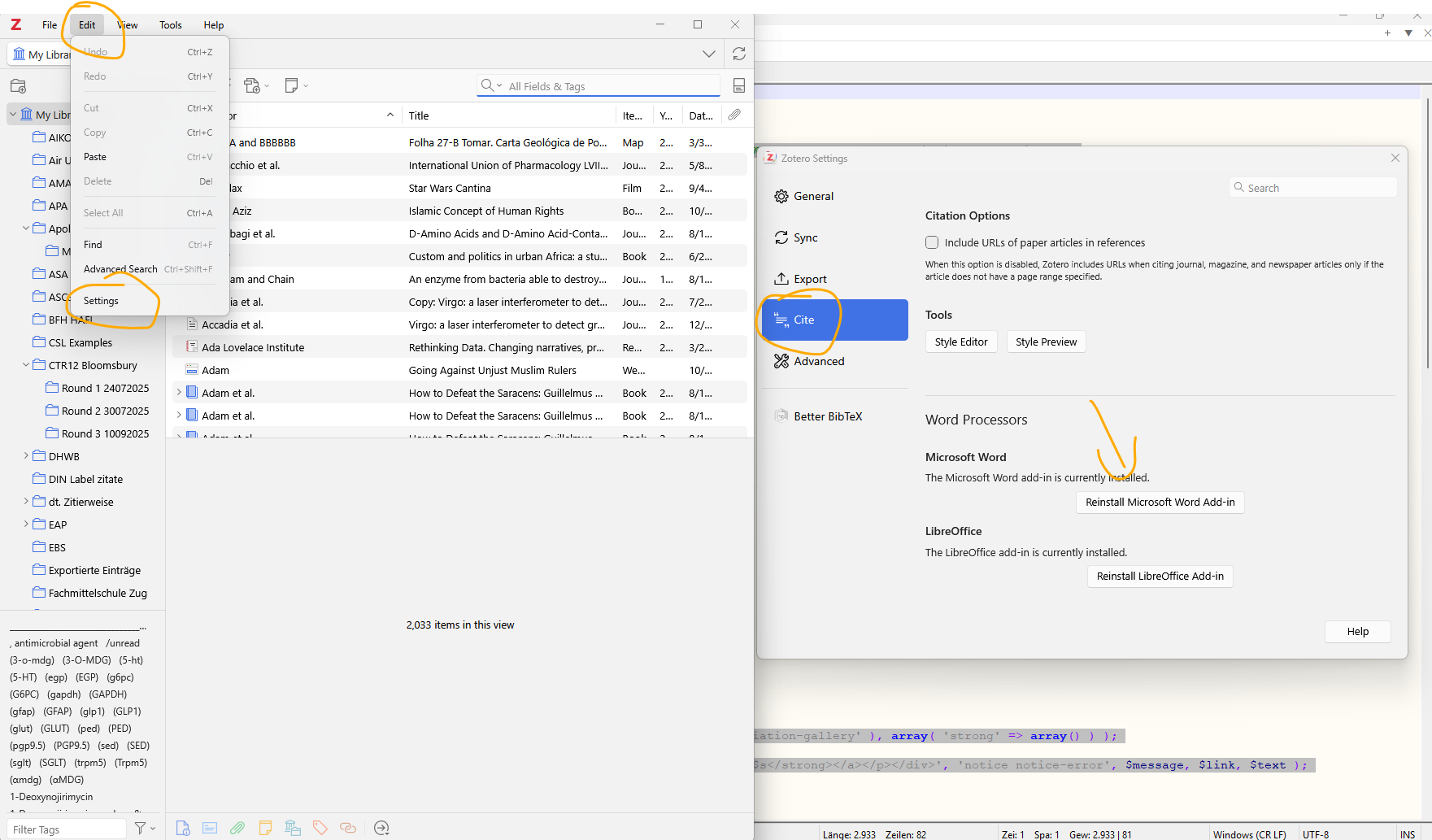Viewport: 1432px width, 840px height.
Task: Click Reinstall Microsoft Word Add-in
Action: point(1160,502)
